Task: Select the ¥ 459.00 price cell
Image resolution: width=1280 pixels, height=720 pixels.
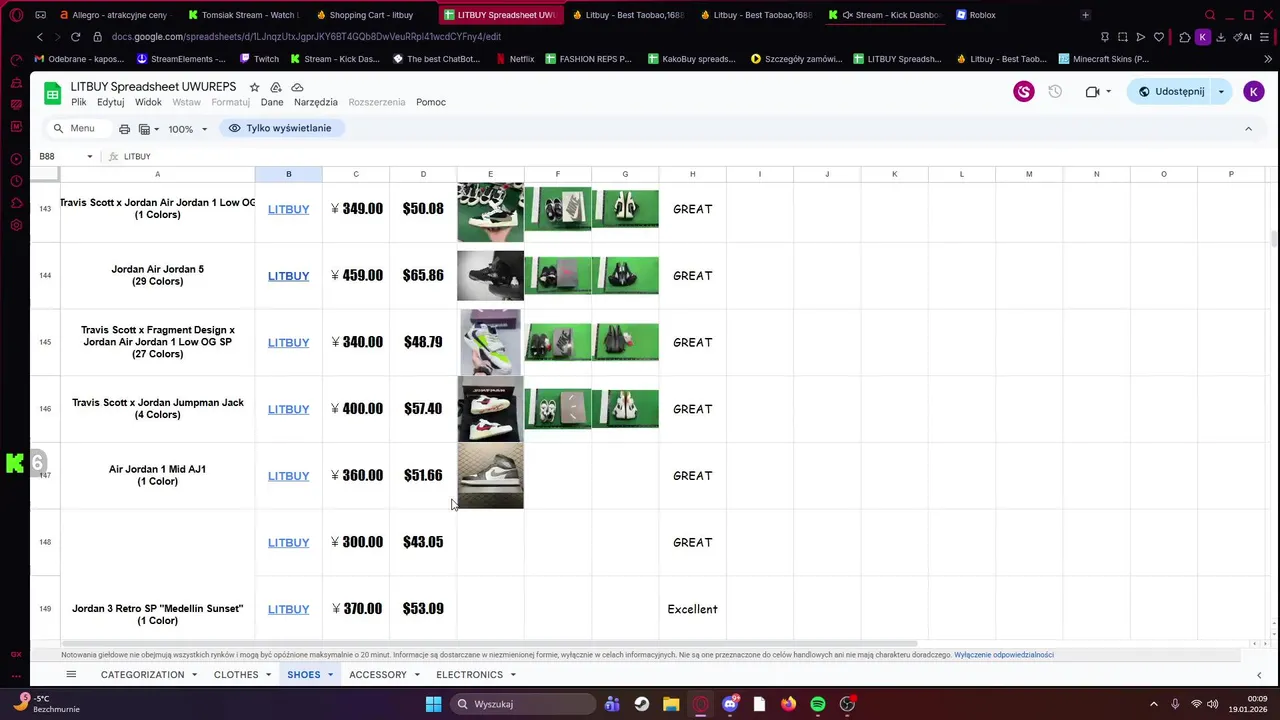Action: [x=356, y=276]
